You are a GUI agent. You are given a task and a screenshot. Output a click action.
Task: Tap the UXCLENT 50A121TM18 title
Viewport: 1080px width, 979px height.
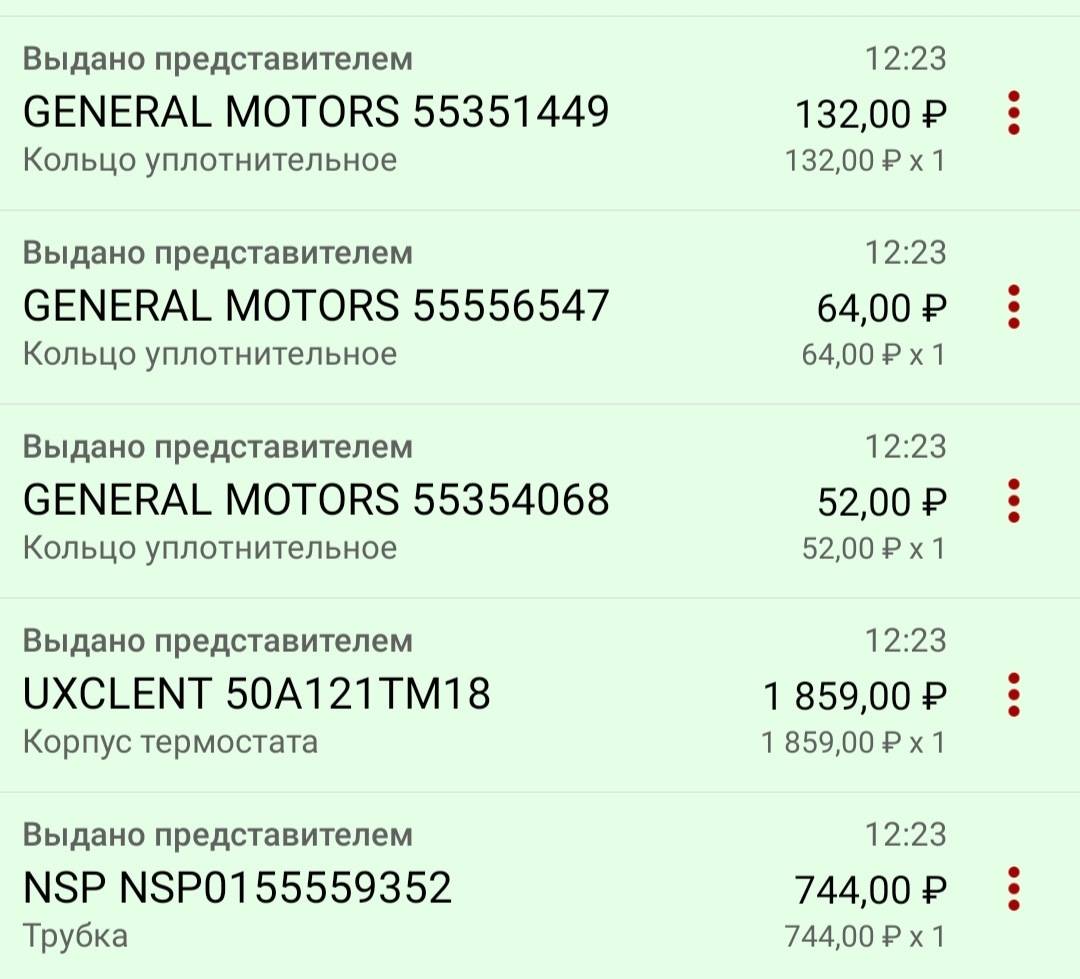256,695
